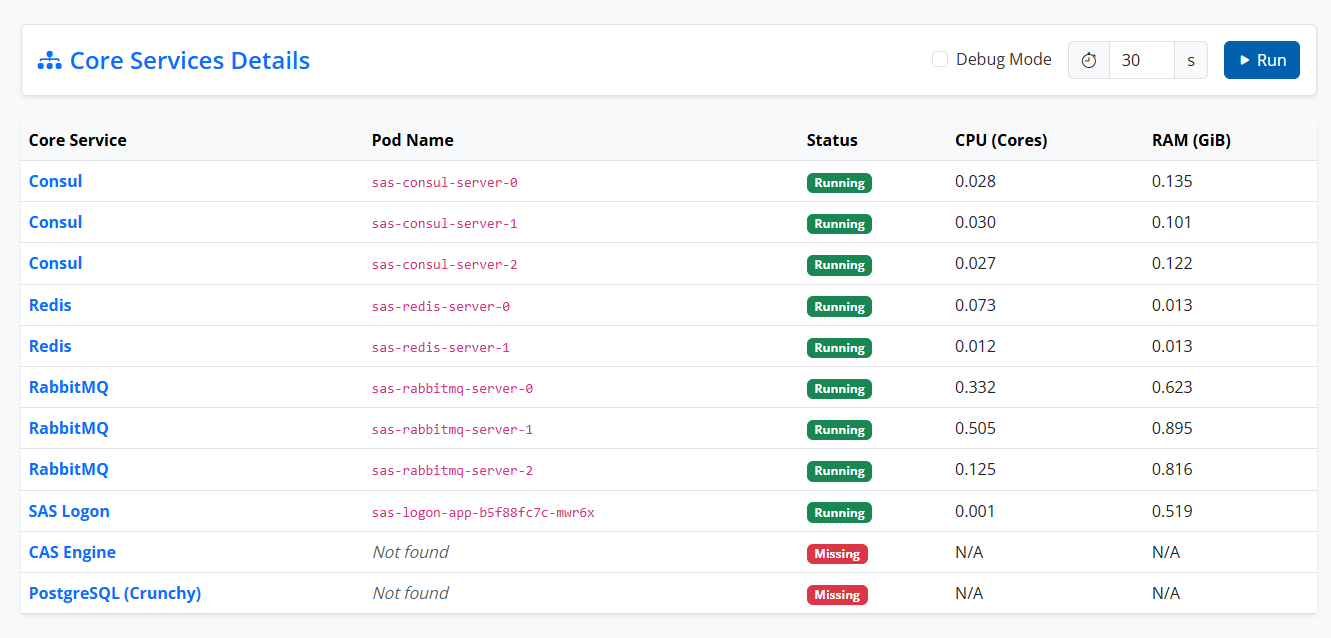Click RAM value 0.895

1172,428
